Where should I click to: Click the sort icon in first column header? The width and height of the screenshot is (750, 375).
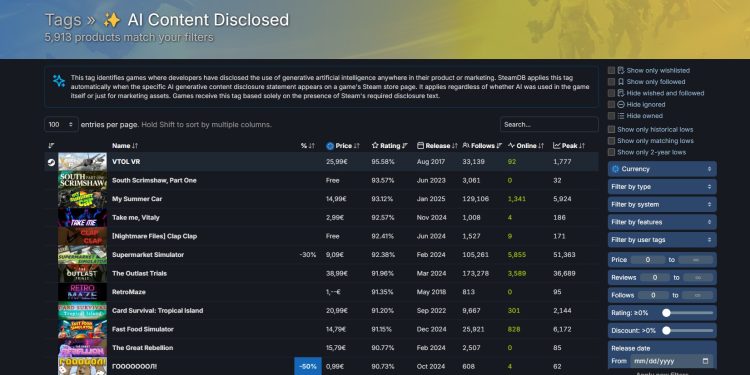tap(51, 146)
